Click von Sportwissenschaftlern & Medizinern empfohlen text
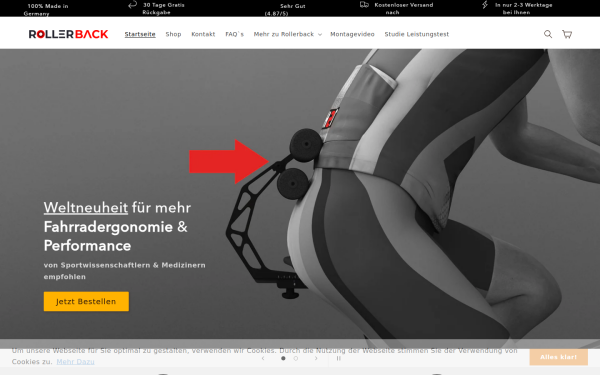 coord(124,271)
